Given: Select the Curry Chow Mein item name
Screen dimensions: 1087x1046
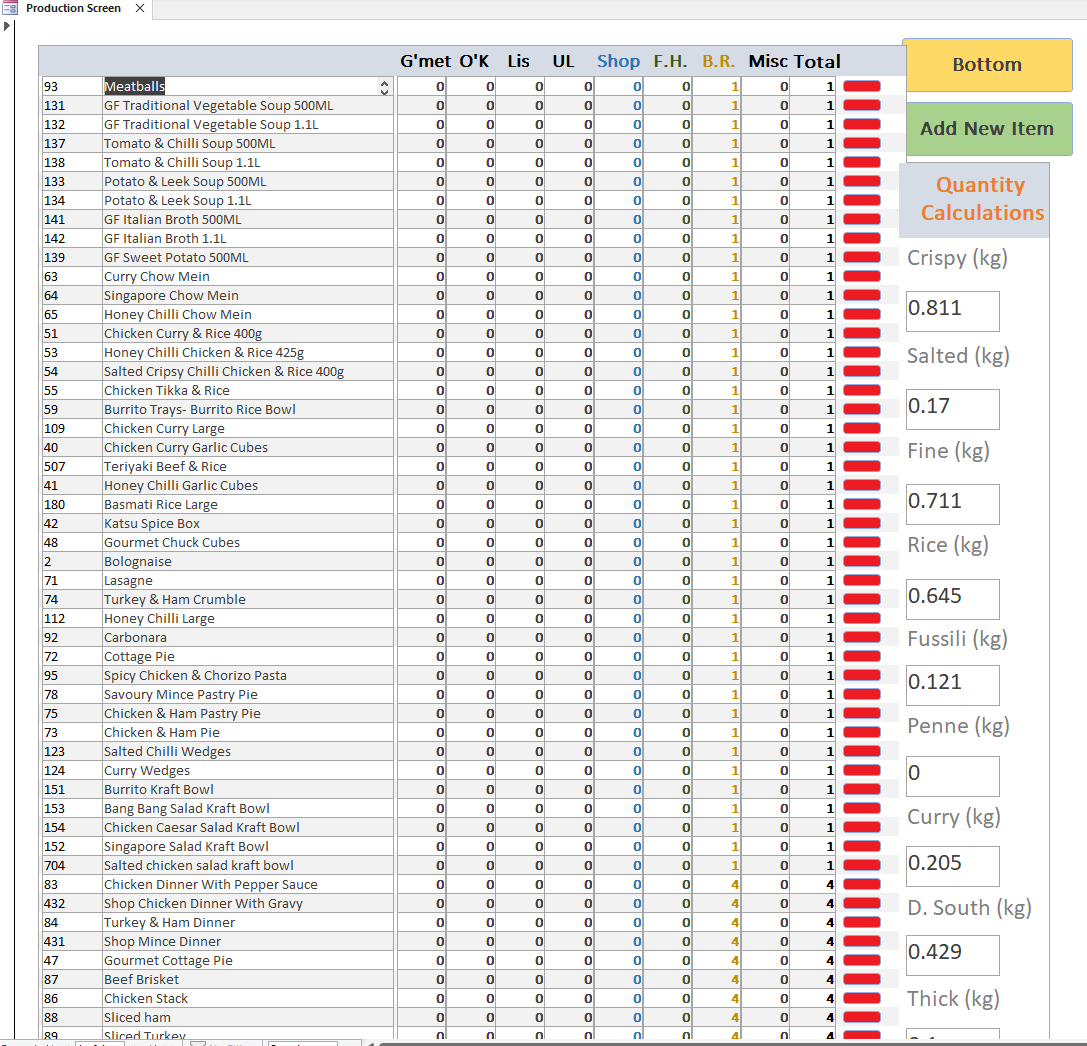Looking at the screenshot, I should (247, 277).
